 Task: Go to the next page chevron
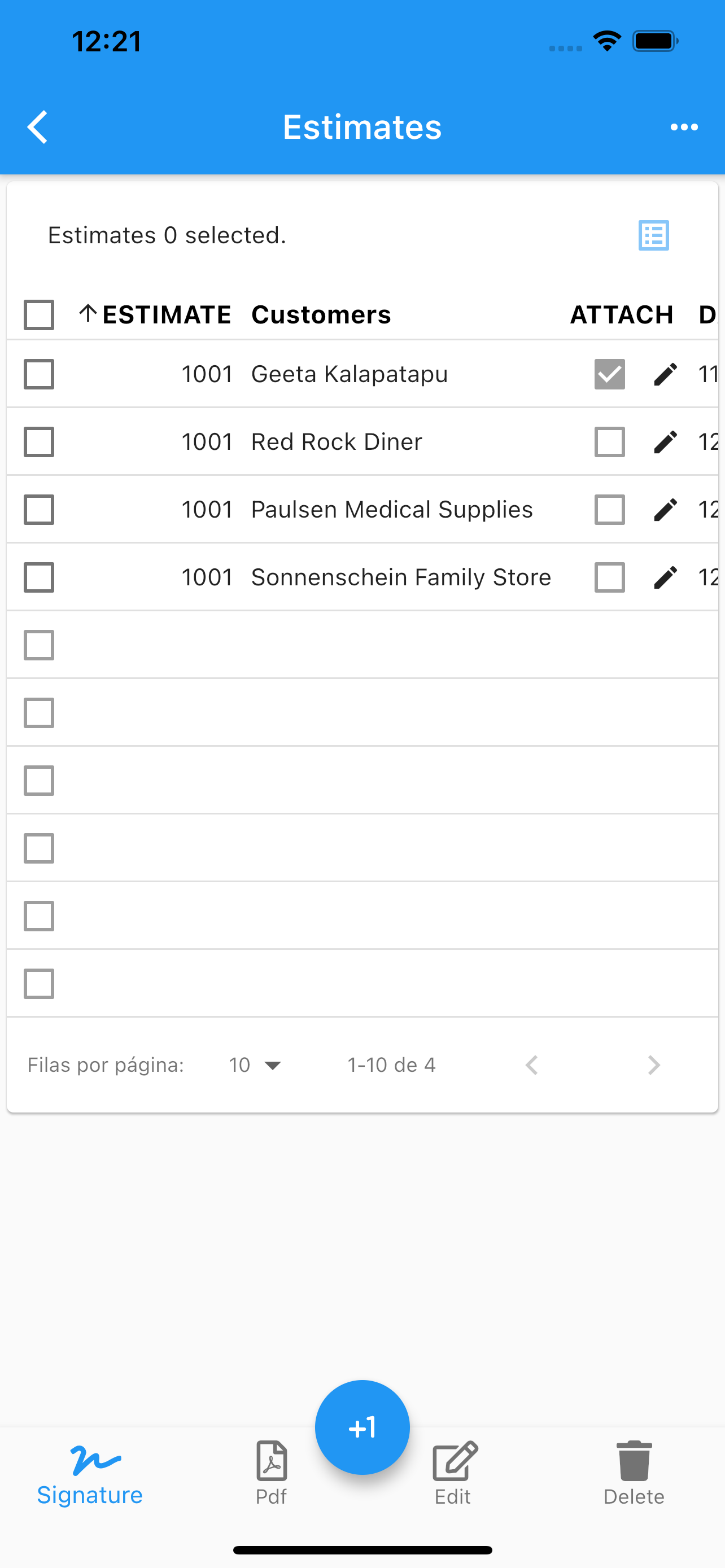654,1065
